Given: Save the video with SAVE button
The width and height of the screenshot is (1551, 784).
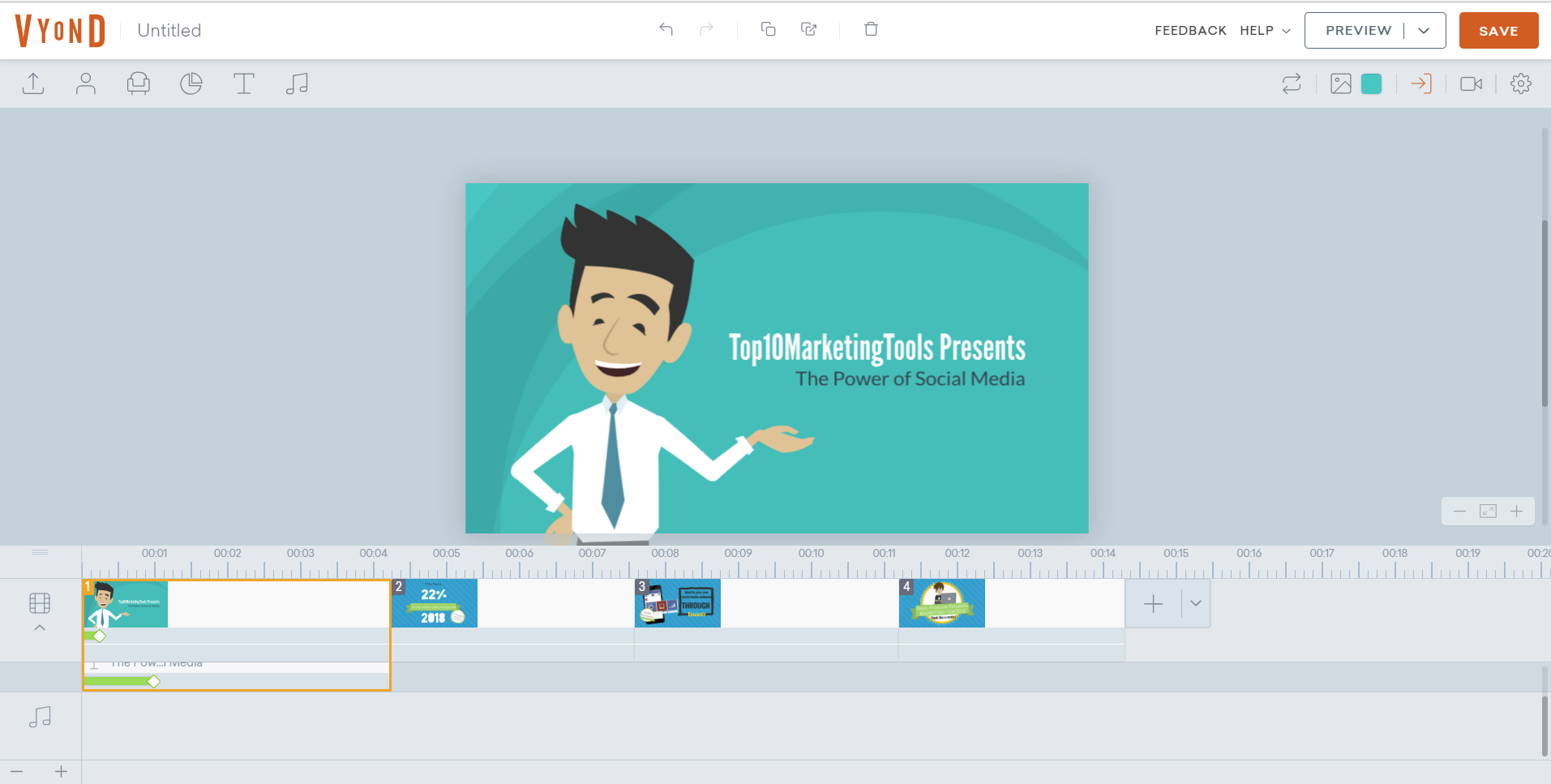Looking at the screenshot, I should click(1498, 31).
